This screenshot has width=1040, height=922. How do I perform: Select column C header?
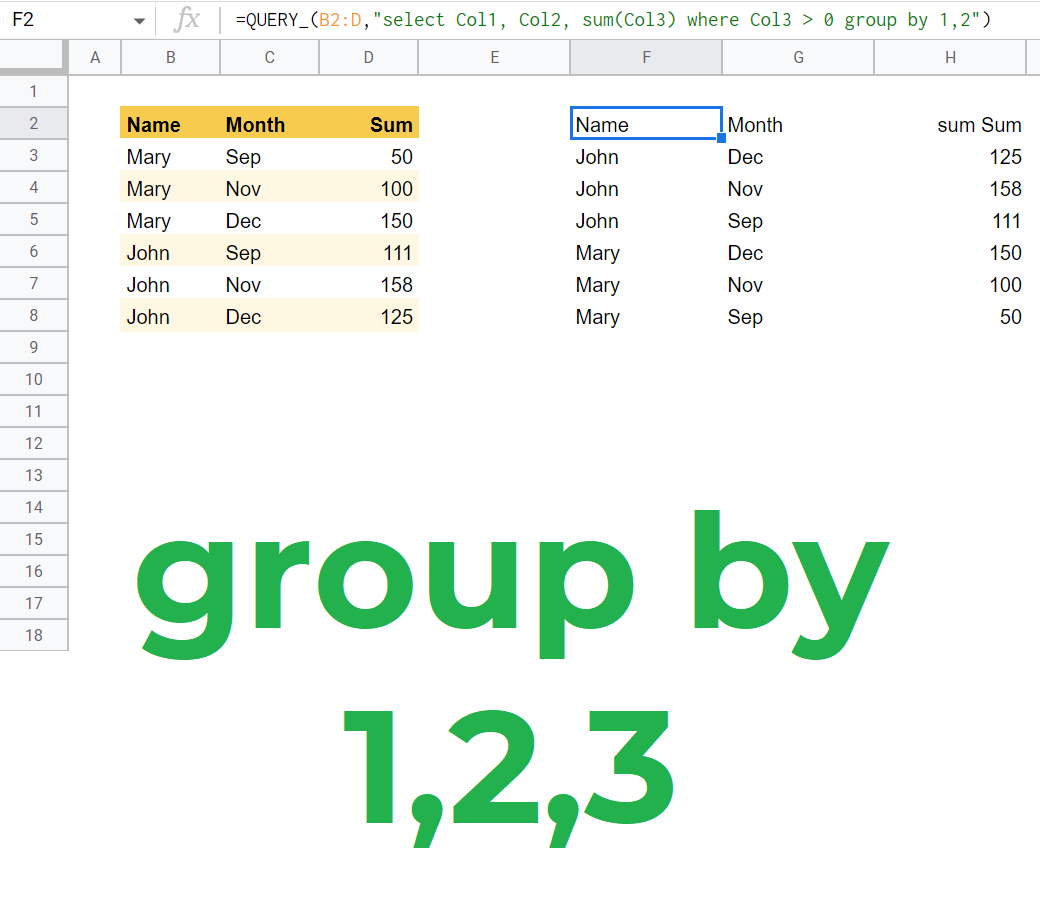point(269,58)
